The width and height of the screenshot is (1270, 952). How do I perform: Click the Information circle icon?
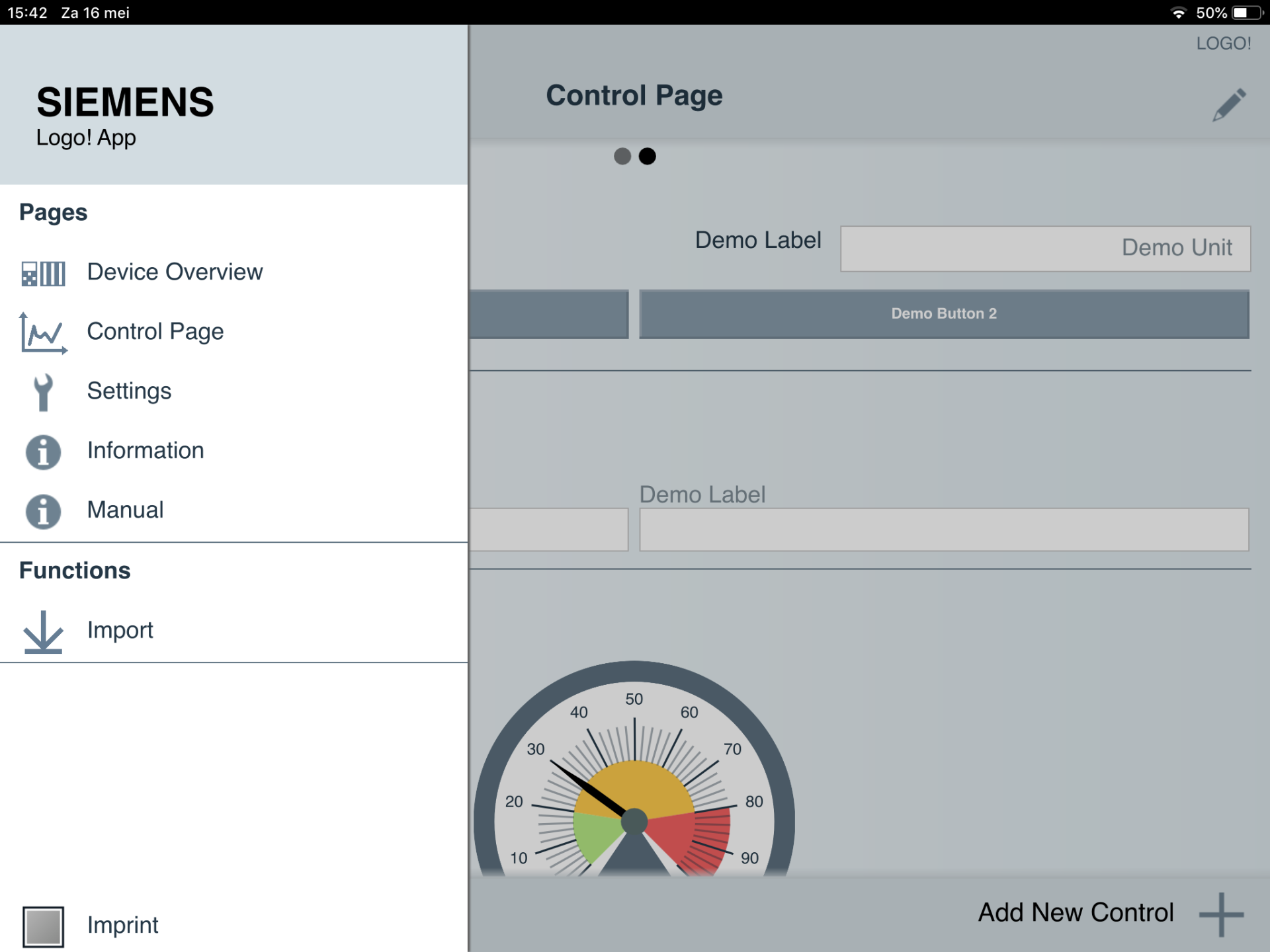43,452
